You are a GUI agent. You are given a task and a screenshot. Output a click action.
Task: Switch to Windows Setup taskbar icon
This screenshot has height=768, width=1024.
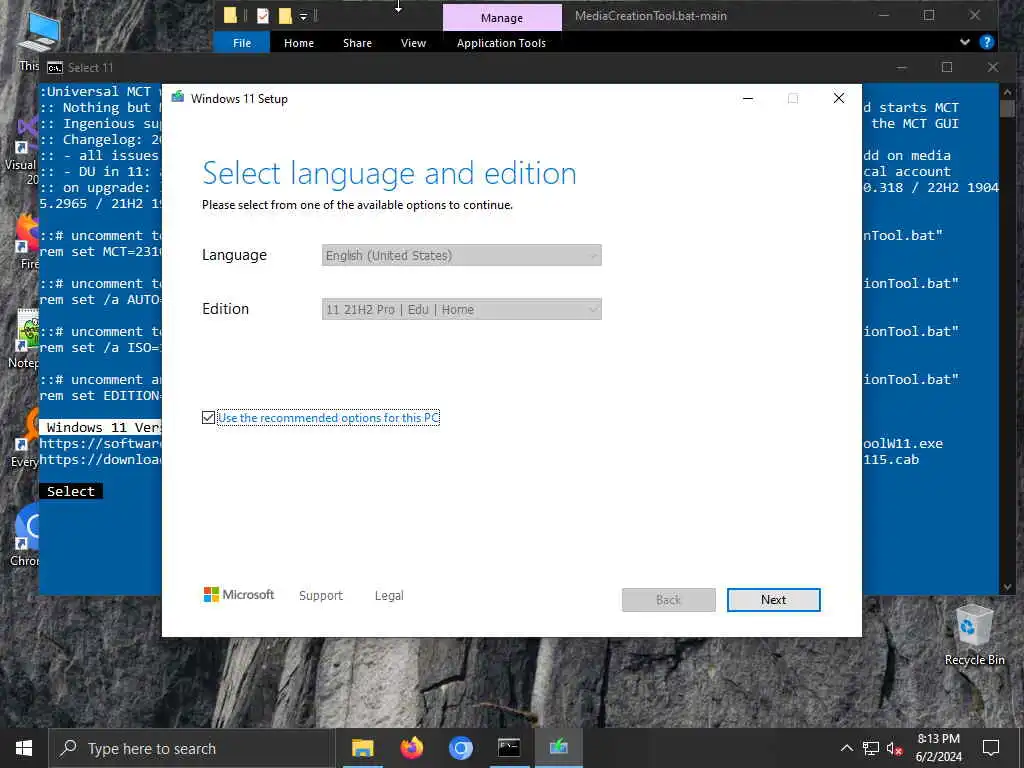(558, 748)
